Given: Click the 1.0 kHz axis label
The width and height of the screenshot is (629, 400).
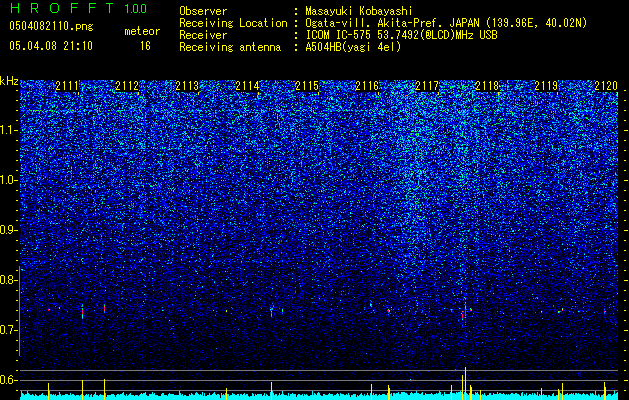Looking at the screenshot, I should click(9, 180).
